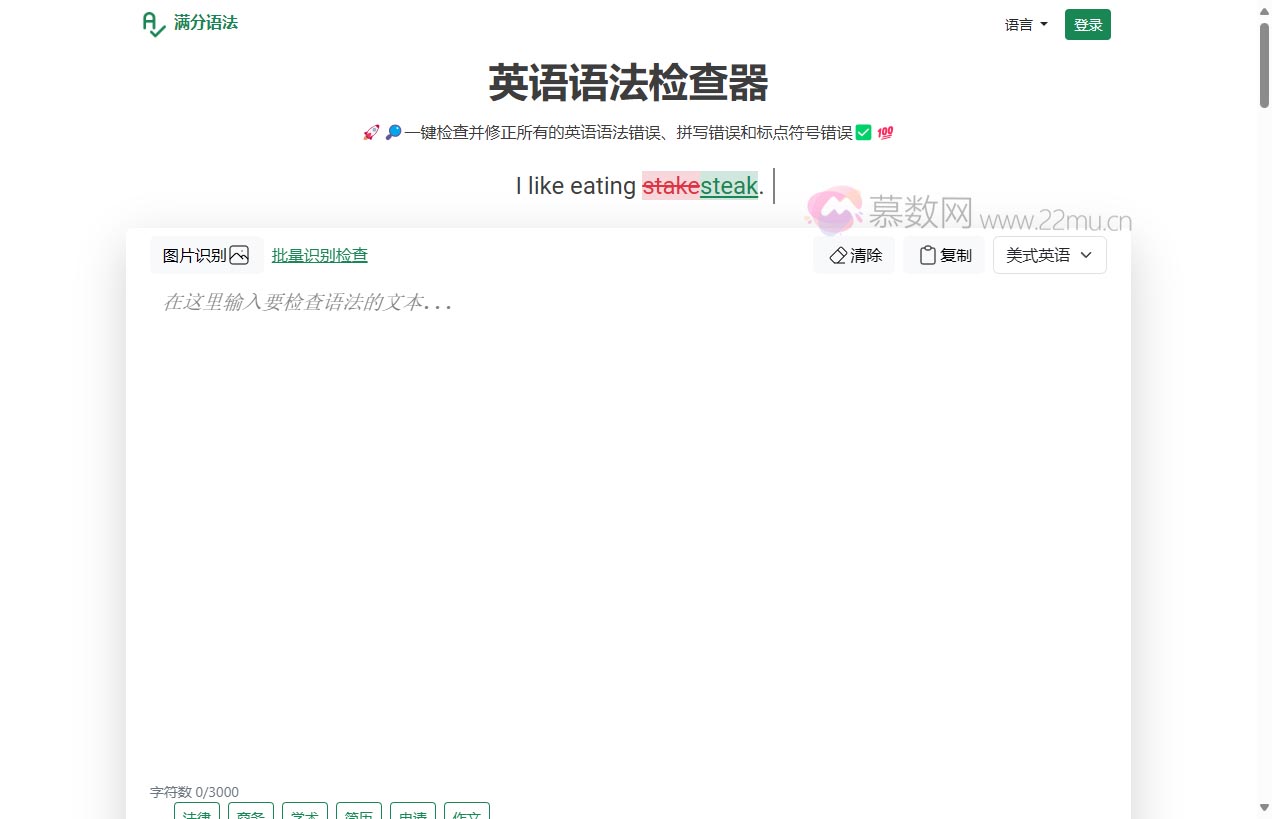Image resolution: width=1272 pixels, height=819 pixels.
Task: Select the 简历 sample text tag
Action: tap(359, 814)
